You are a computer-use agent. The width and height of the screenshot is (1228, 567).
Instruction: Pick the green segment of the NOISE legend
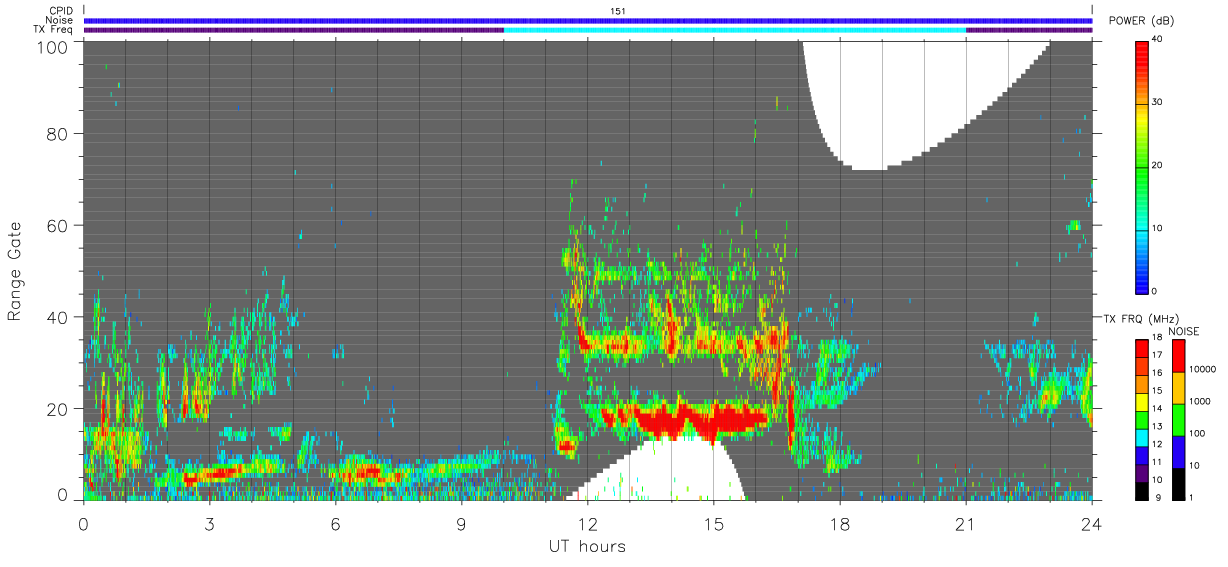point(1178,420)
